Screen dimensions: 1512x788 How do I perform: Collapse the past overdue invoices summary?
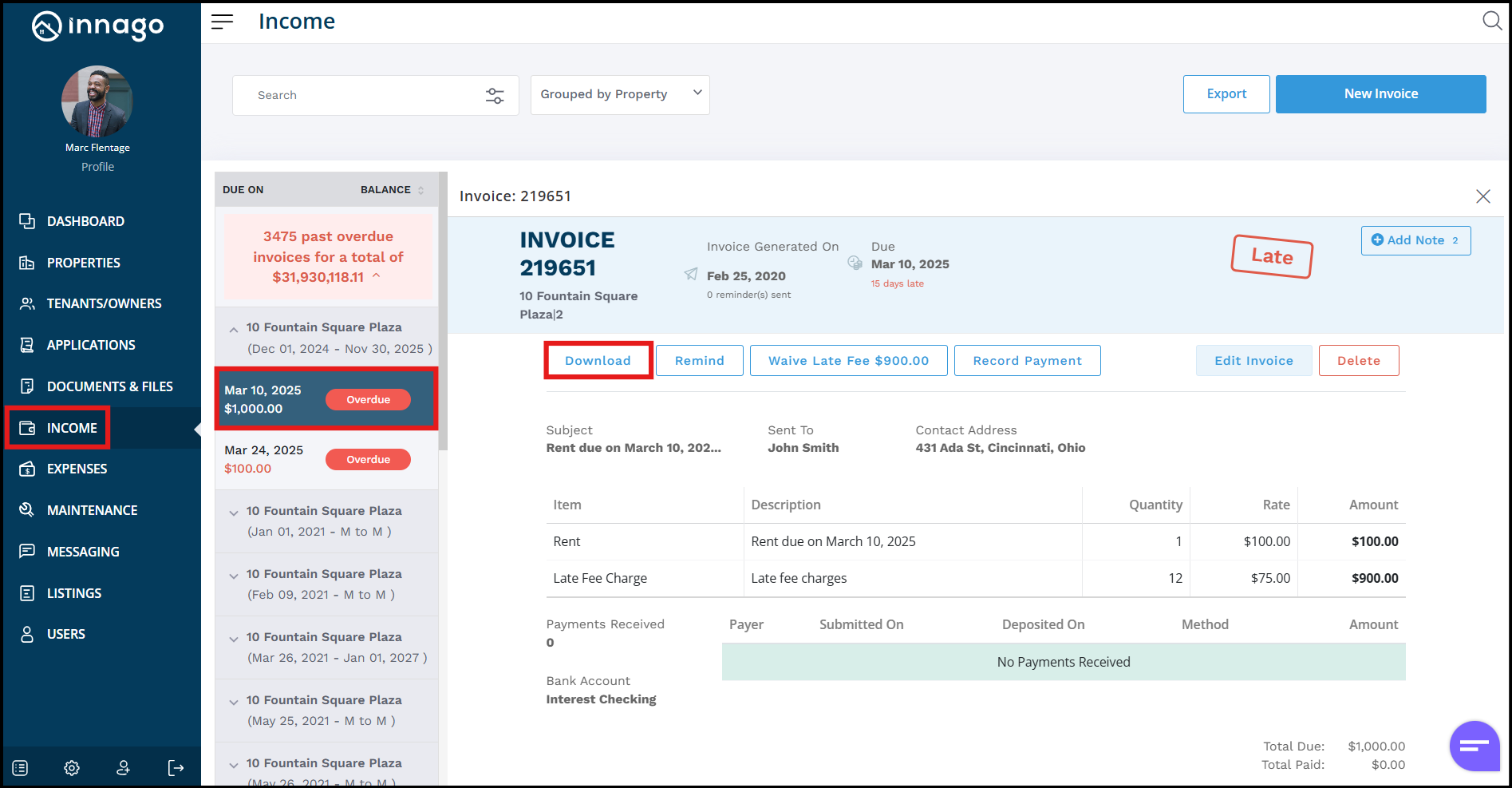[377, 276]
